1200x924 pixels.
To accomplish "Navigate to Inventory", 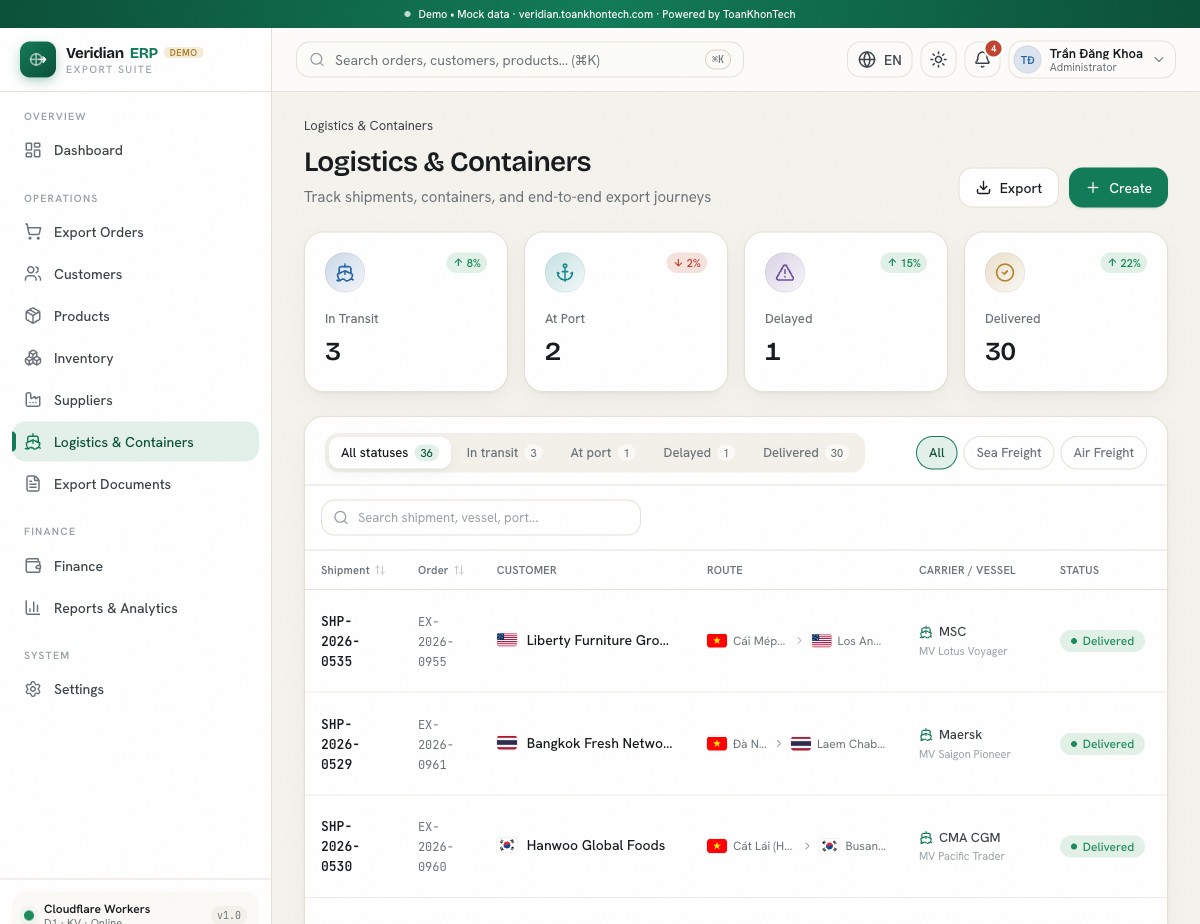I will (x=135, y=358).
